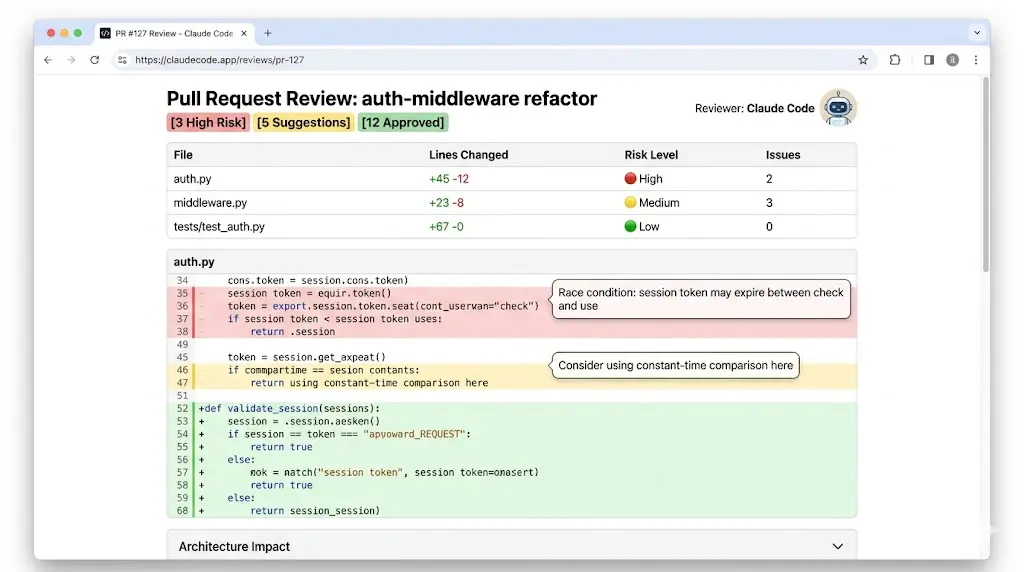
Task: Reload the PR review page
Action: tap(95, 59)
